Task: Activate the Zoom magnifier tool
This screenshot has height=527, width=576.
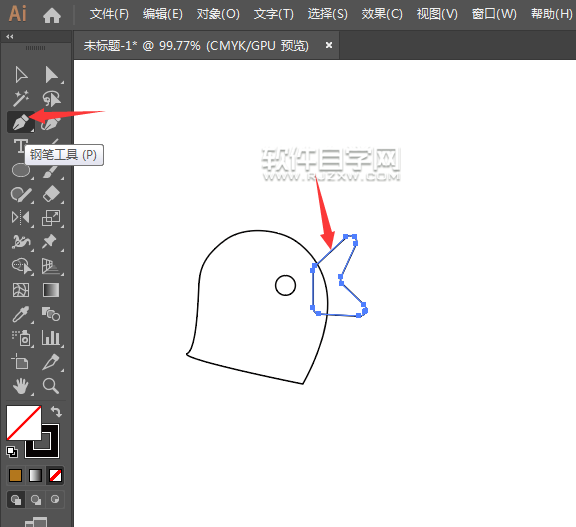Action: [x=51, y=386]
